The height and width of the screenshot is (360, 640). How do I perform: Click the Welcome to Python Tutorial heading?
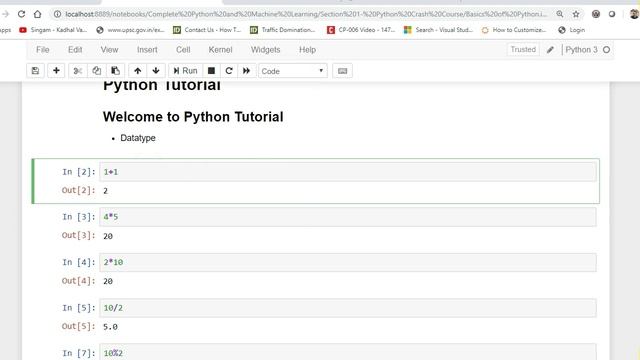[x=193, y=117]
